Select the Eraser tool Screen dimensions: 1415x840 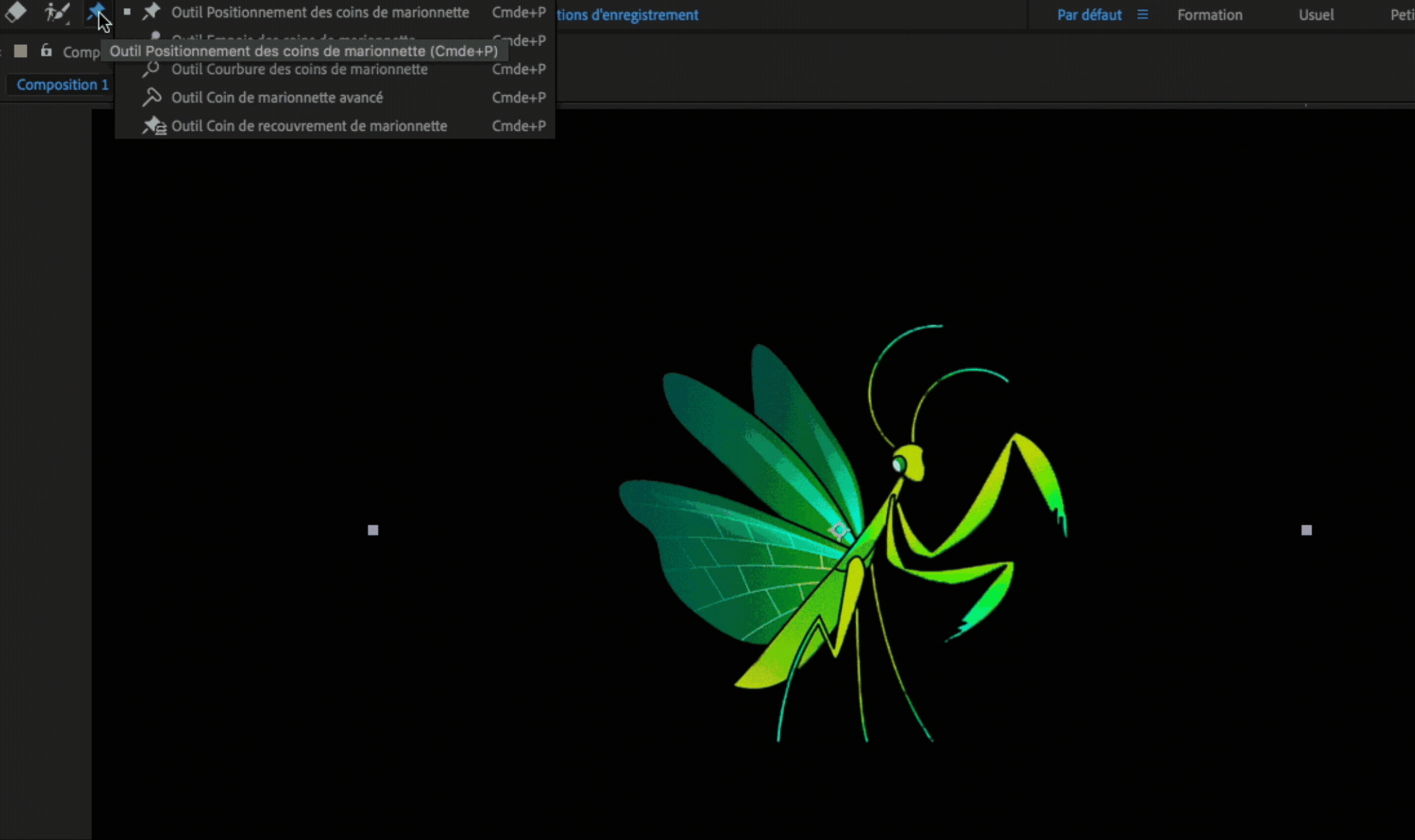pos(15,12)
